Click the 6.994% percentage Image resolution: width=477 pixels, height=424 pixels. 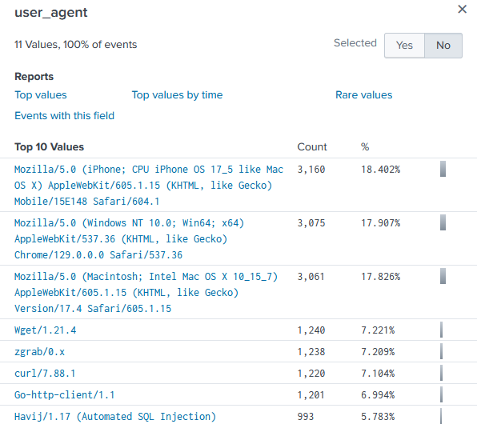click(378, 395)
